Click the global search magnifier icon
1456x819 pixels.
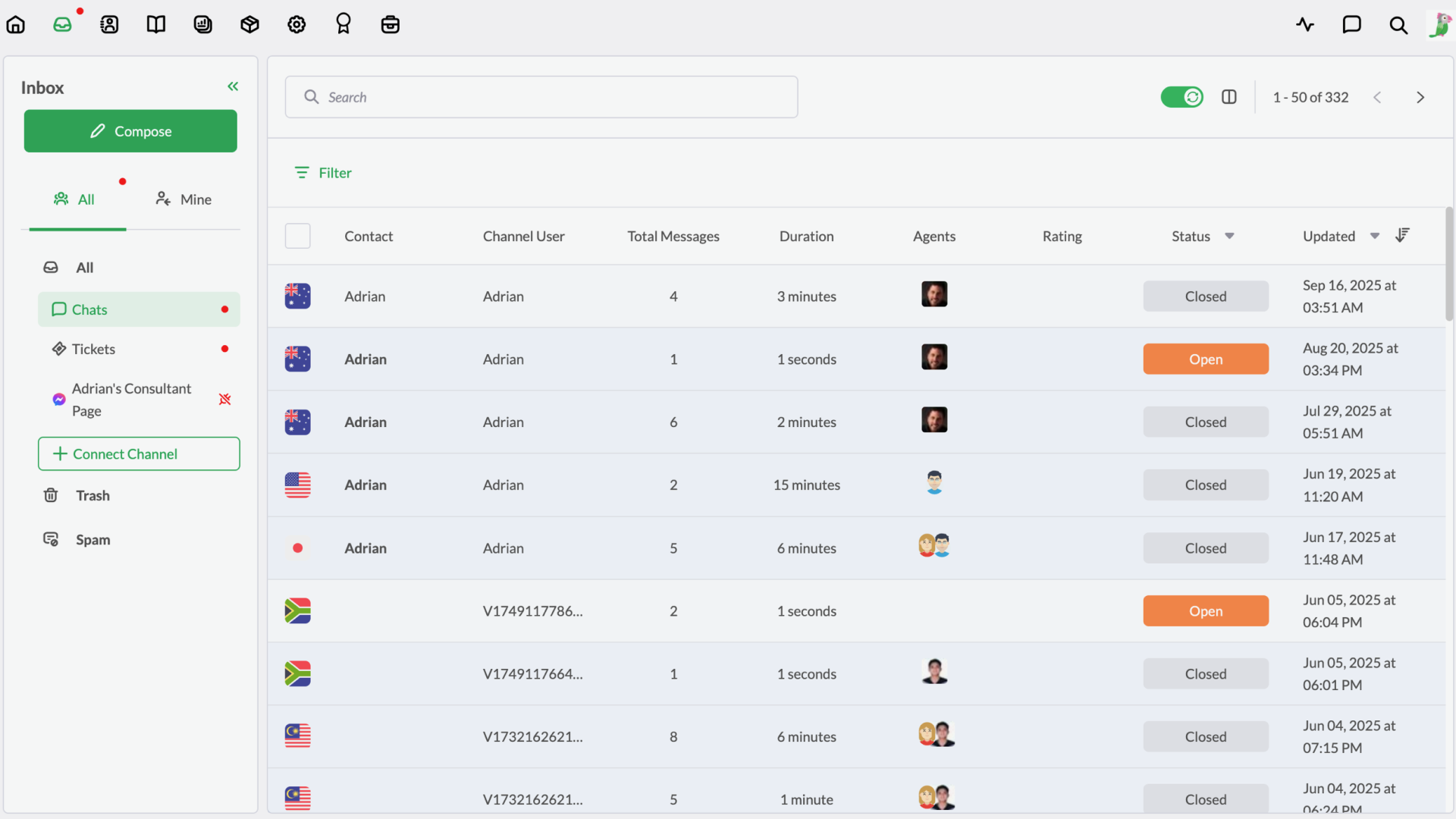point(1398,25)
